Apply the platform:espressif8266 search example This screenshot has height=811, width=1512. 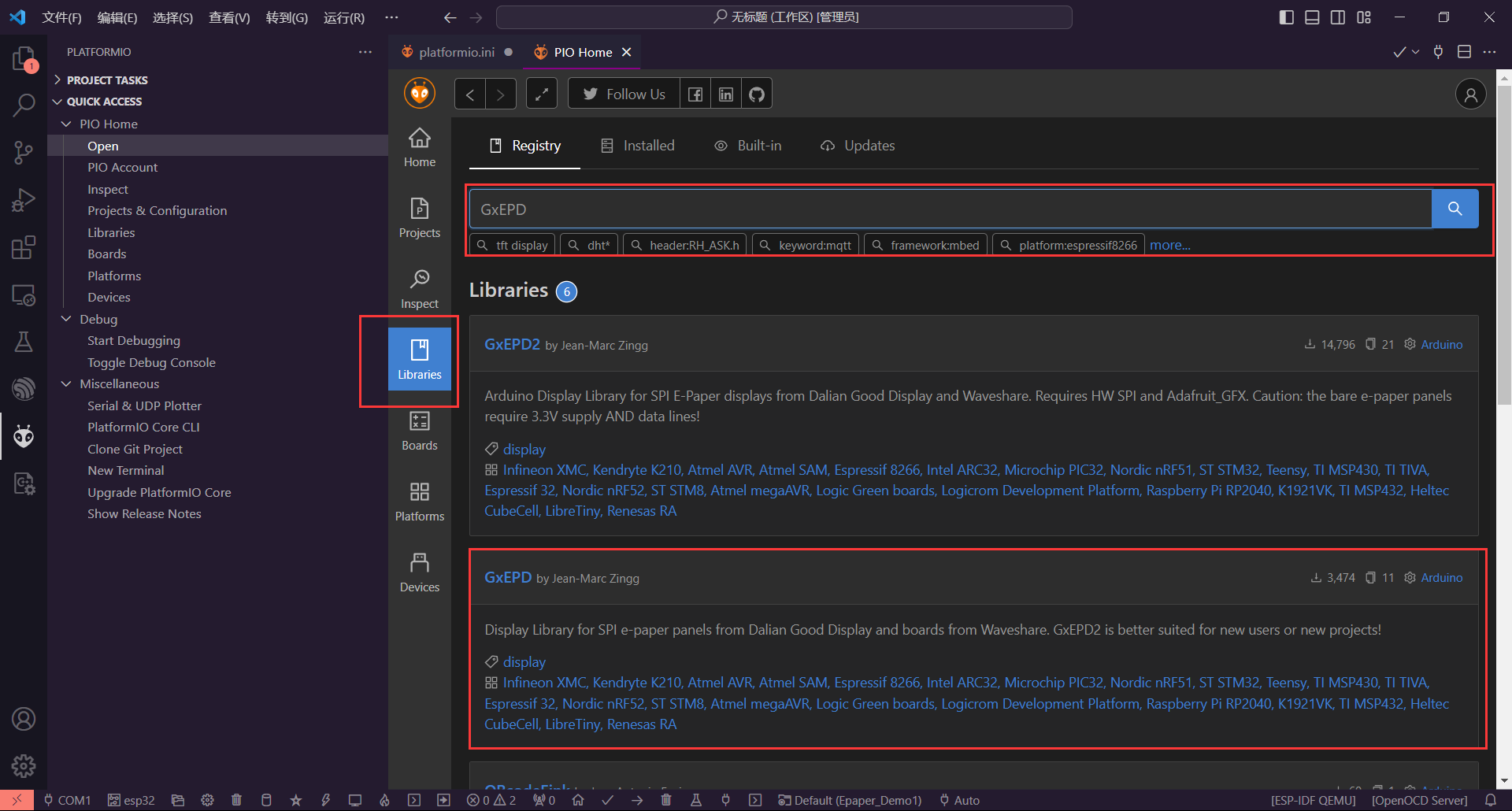click(x=1069, y=245)
